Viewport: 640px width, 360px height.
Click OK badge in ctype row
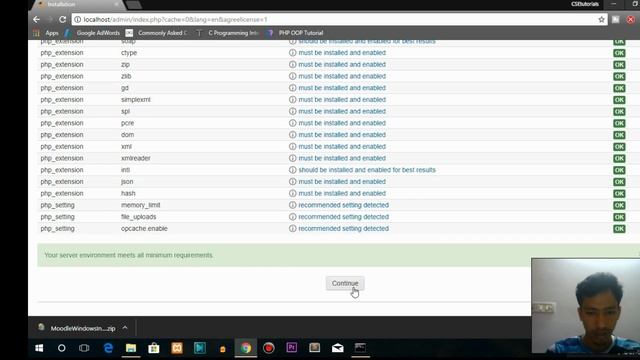pyautogui.click(x=619, y=53)
